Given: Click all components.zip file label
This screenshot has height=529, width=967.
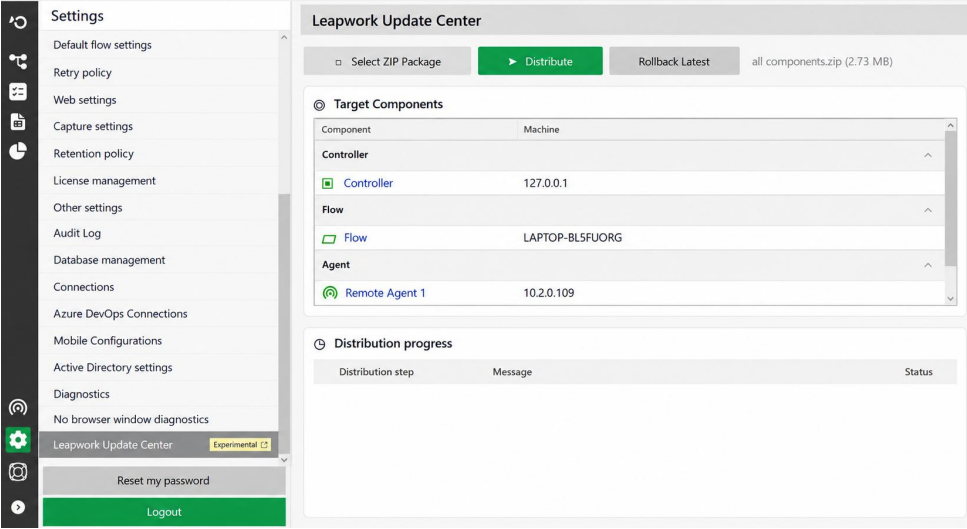Looking at the screenshot, I should (822, 61).
